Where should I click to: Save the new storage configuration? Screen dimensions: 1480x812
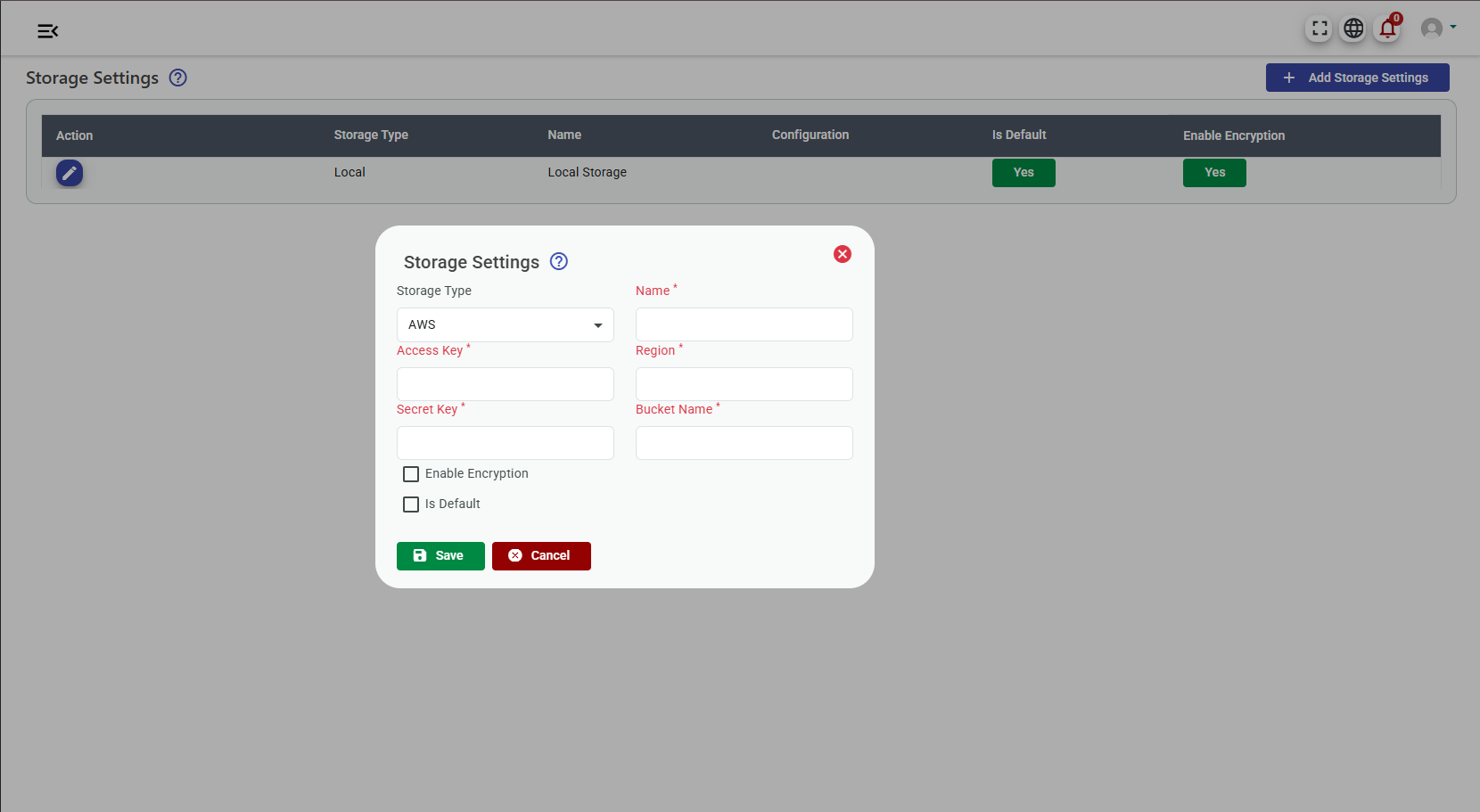coord(440,555)
